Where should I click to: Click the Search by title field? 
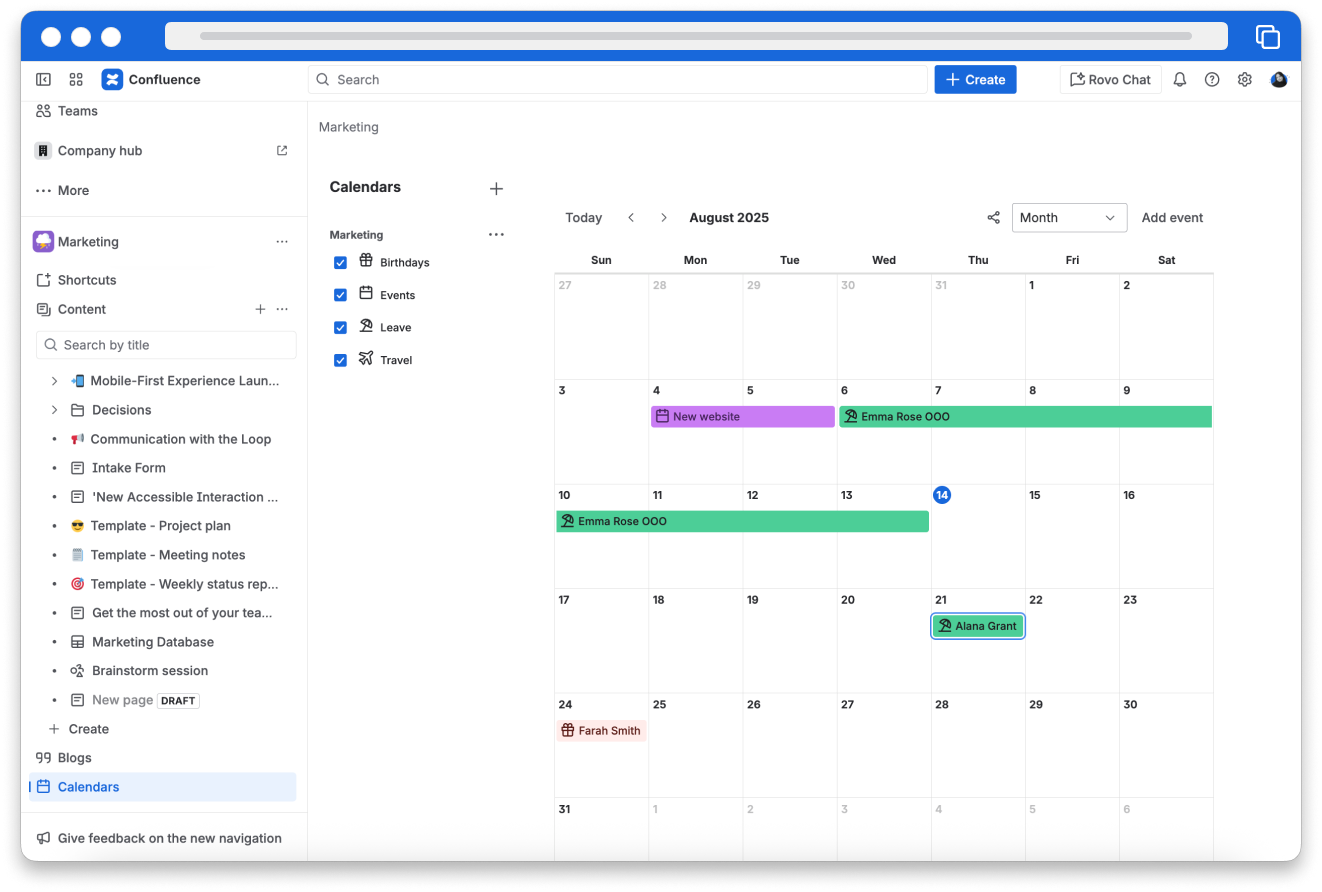click(166, 345)
